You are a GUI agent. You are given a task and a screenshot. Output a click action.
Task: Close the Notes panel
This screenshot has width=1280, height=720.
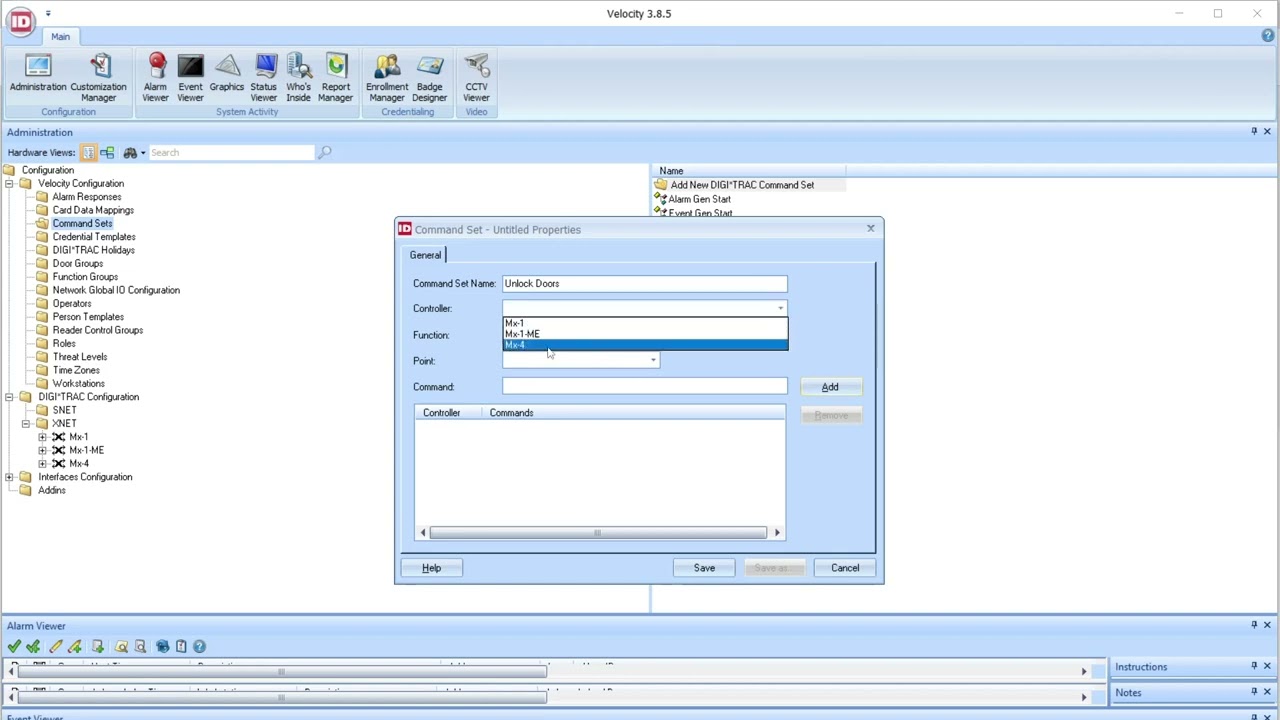pos(1267,692)
